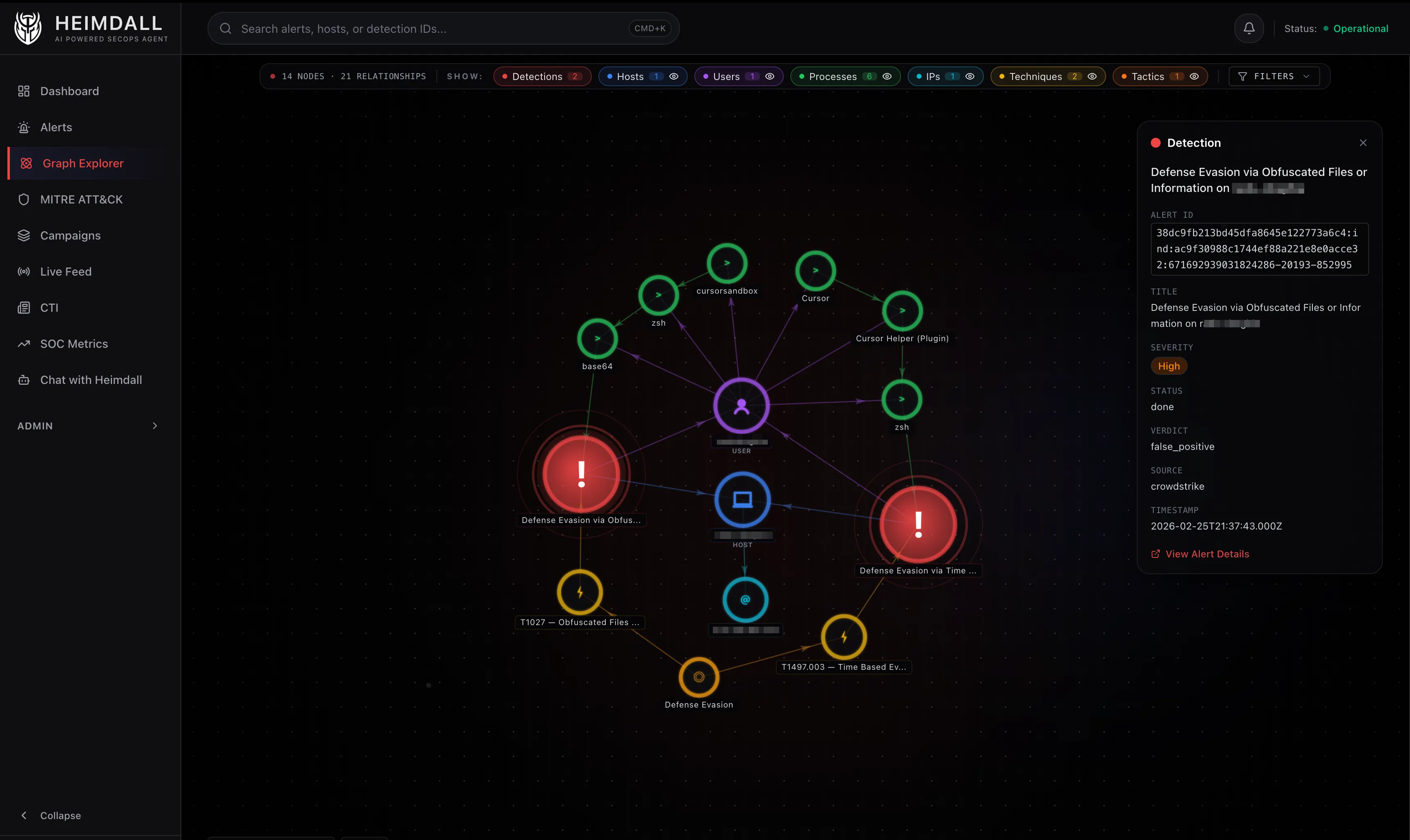Click the search magnifier icon
The image size is (1410, 840).
click(225, 28)
